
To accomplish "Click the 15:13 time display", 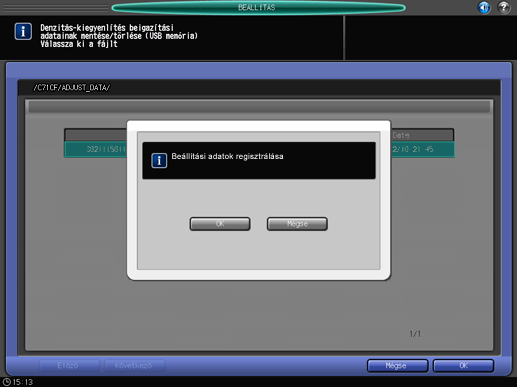I will click(23, 382).
